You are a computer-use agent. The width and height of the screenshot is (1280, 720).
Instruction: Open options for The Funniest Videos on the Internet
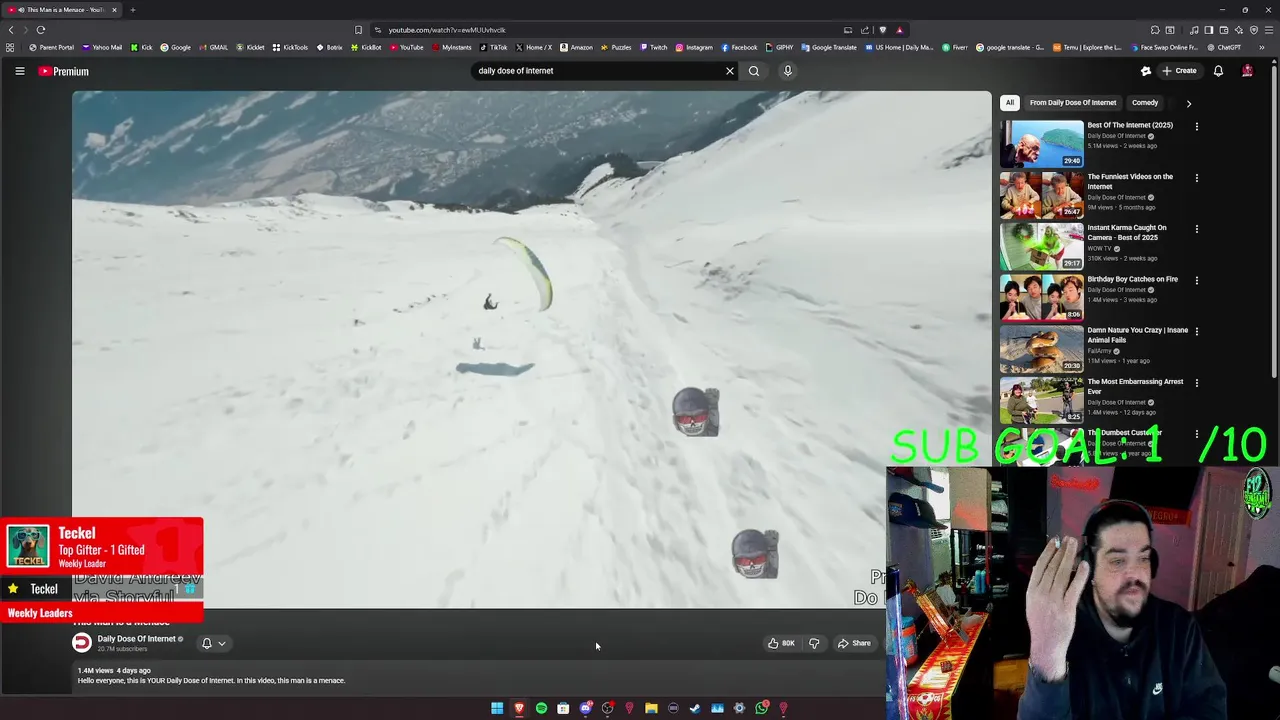pos(1196,178)
